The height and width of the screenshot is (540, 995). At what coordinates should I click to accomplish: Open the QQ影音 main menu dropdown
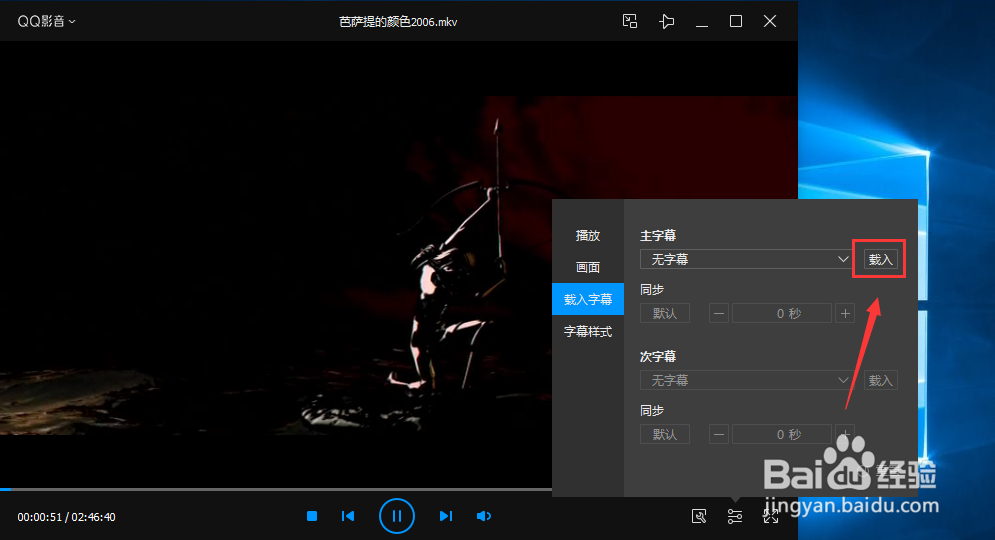(46, 22)
